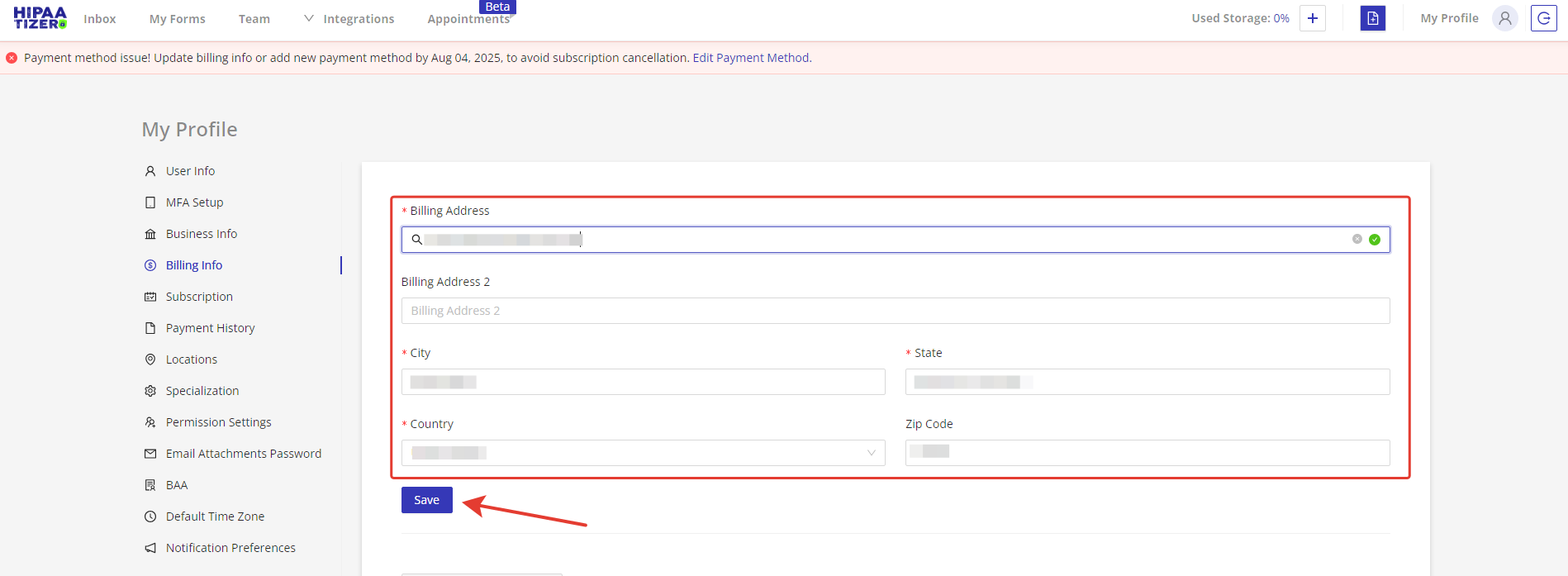Click the green checkmark in Billing Address
Screen dimensions: 1568x576
click(x=1375, y=240)
